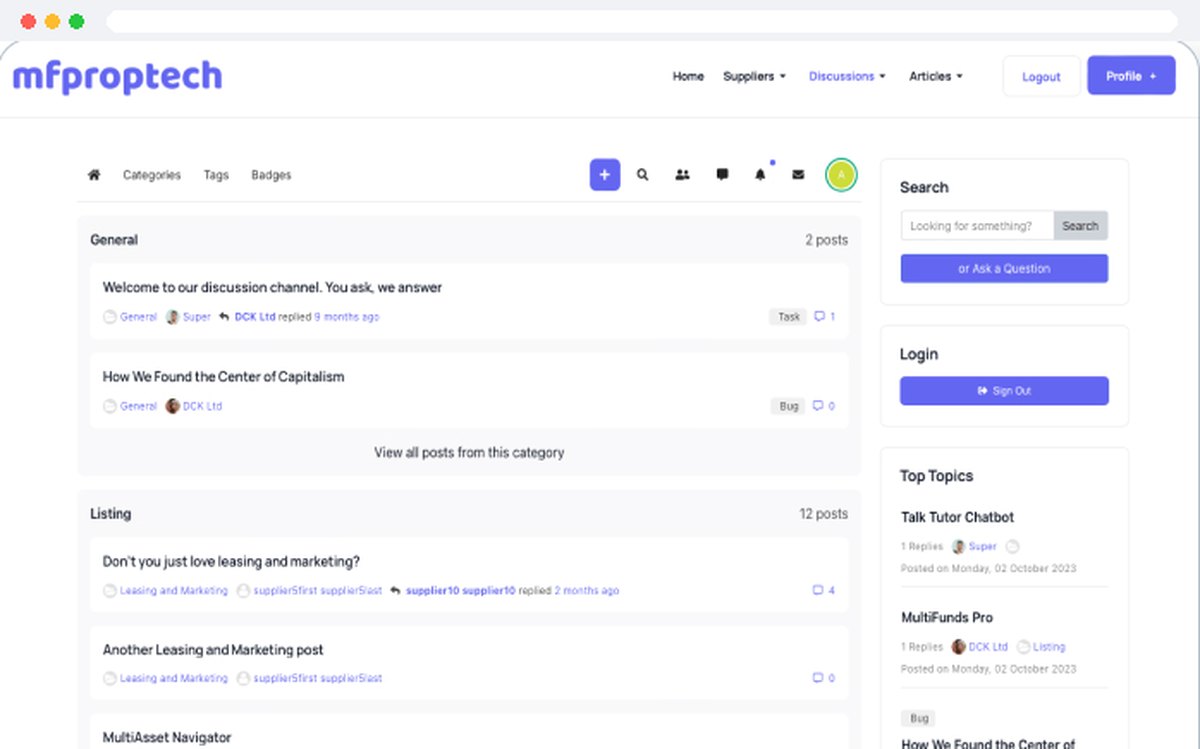The width and height of the screenshot is (1200, 749).
Task: Open 'Another Leasing and Marketing post'
Action: coord(213,650)
